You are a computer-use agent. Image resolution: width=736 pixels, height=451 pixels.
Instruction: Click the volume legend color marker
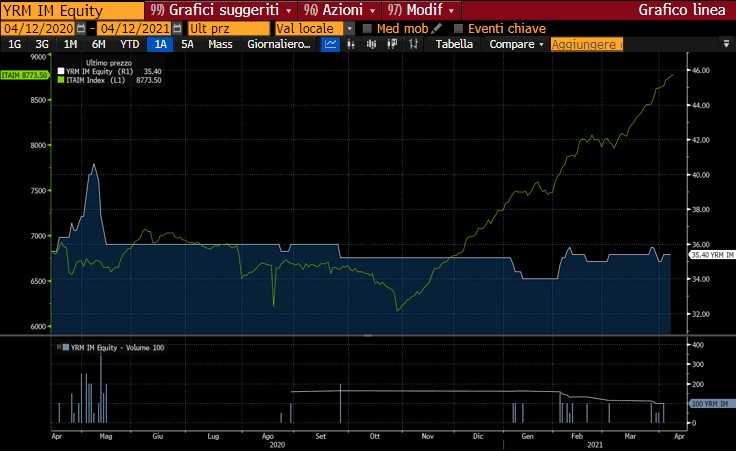tap(66, 348)
